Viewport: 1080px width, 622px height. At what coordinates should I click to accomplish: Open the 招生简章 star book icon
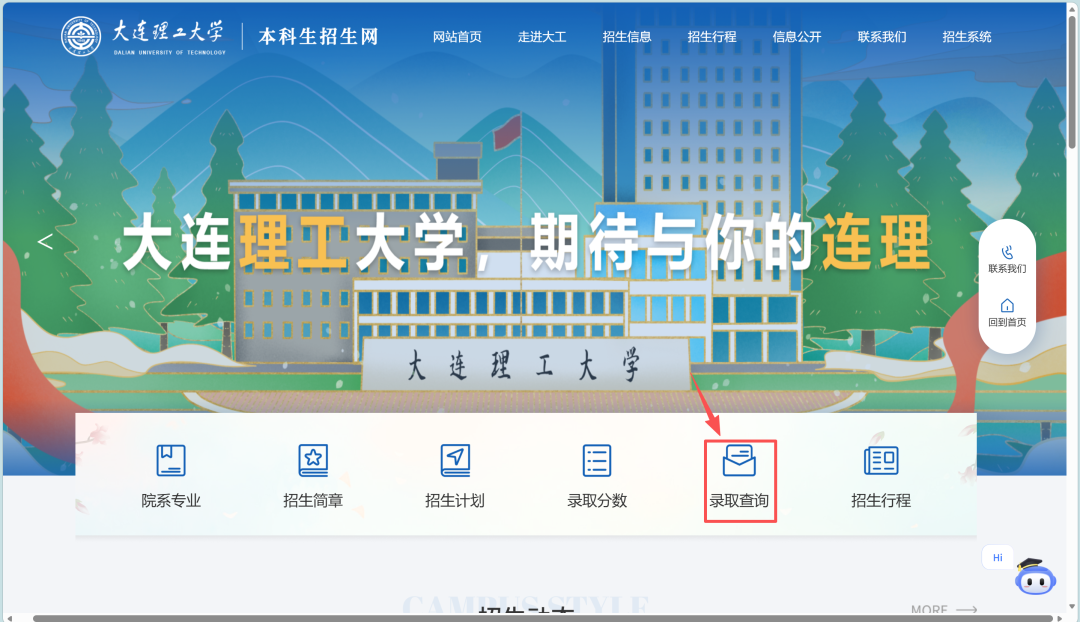(313, 460)
